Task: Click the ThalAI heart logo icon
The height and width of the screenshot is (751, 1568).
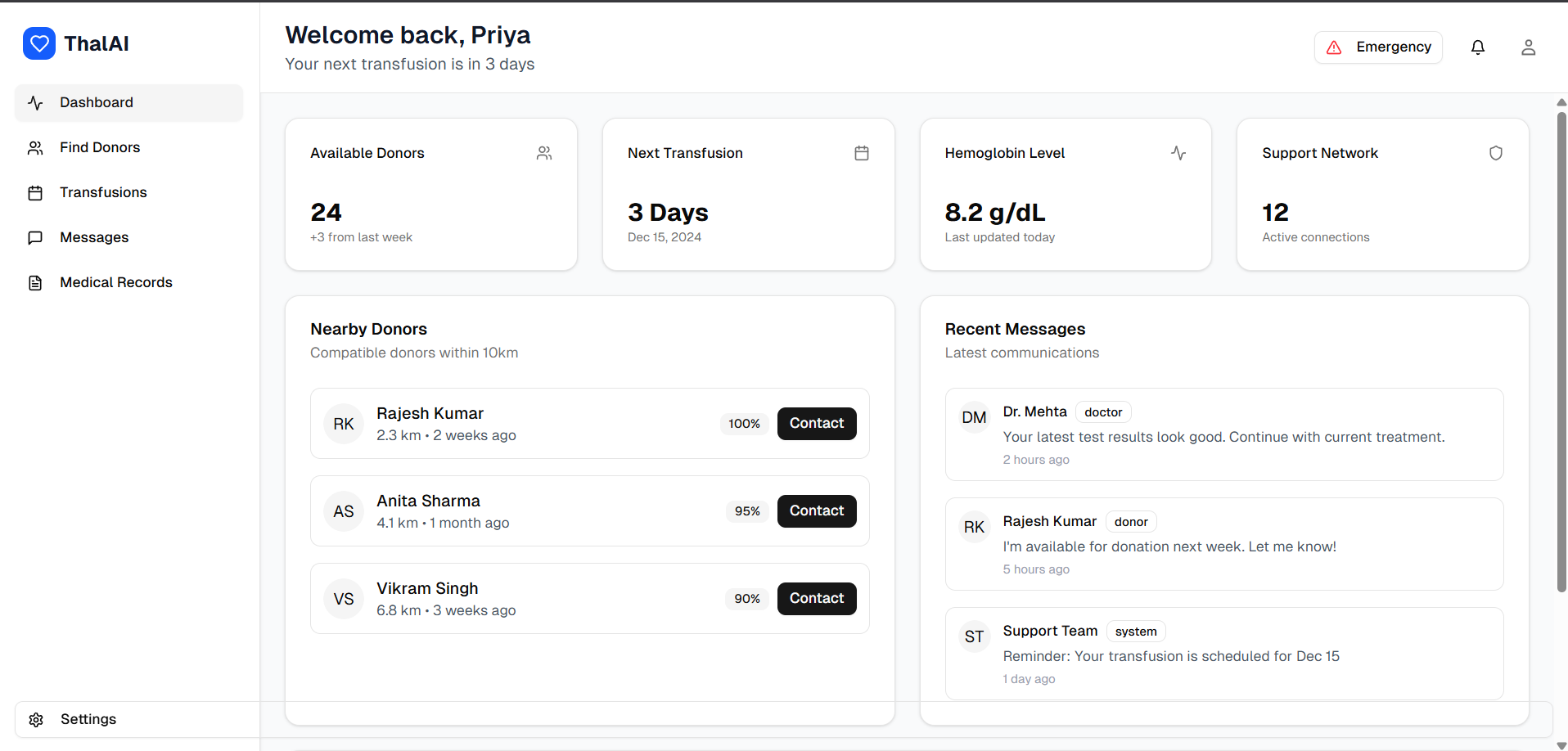Action: (x=39, y=43)
